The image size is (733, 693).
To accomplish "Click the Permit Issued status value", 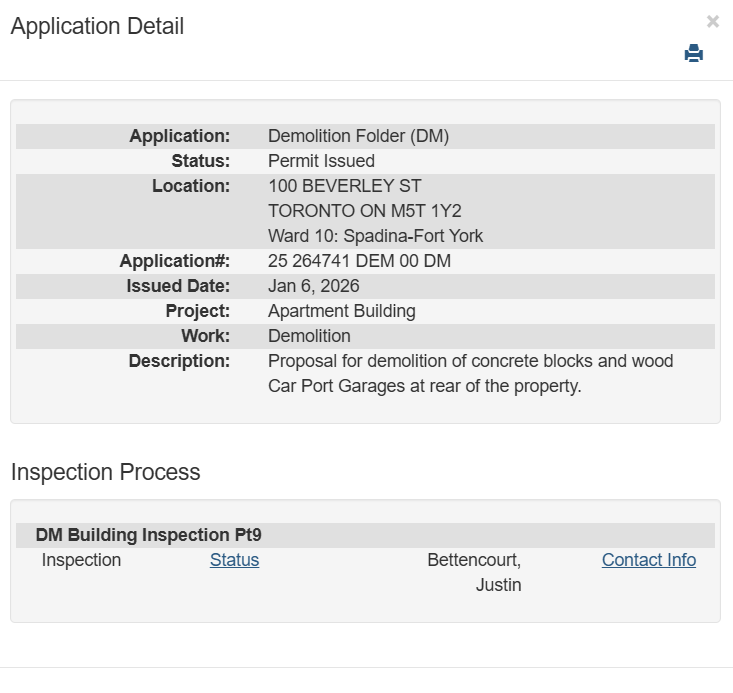I will pos(321,161).
